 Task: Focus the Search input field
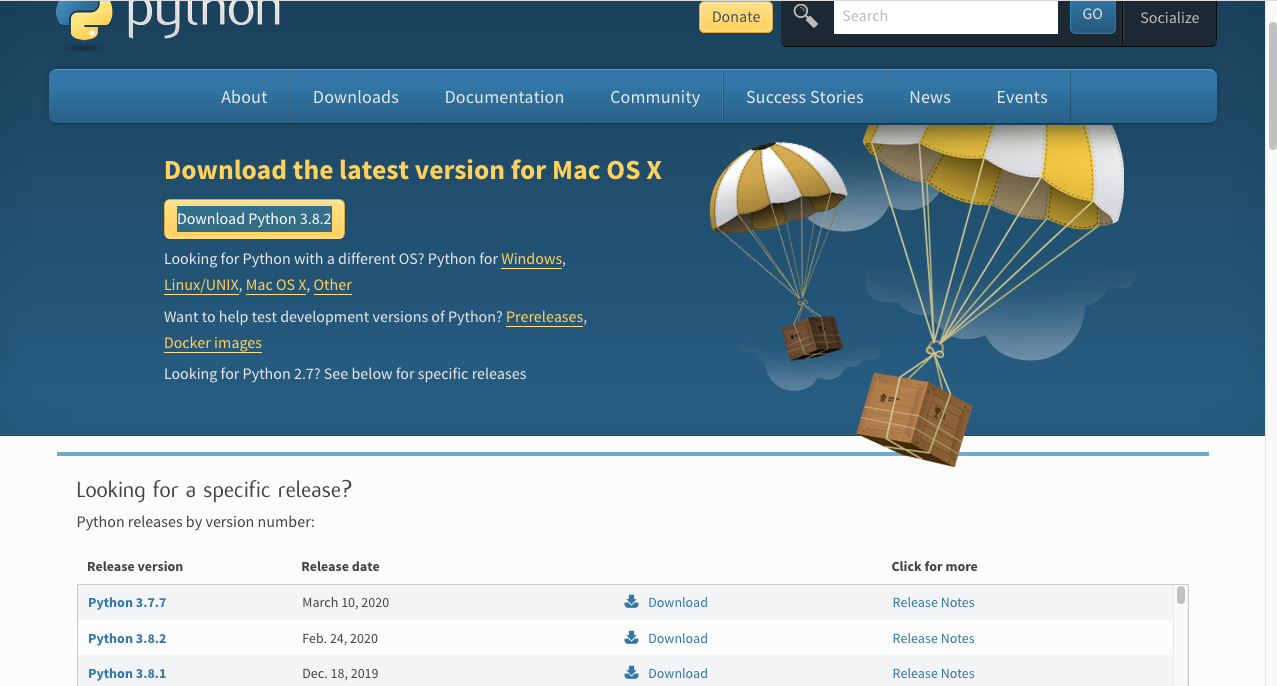tap(945, 16)
